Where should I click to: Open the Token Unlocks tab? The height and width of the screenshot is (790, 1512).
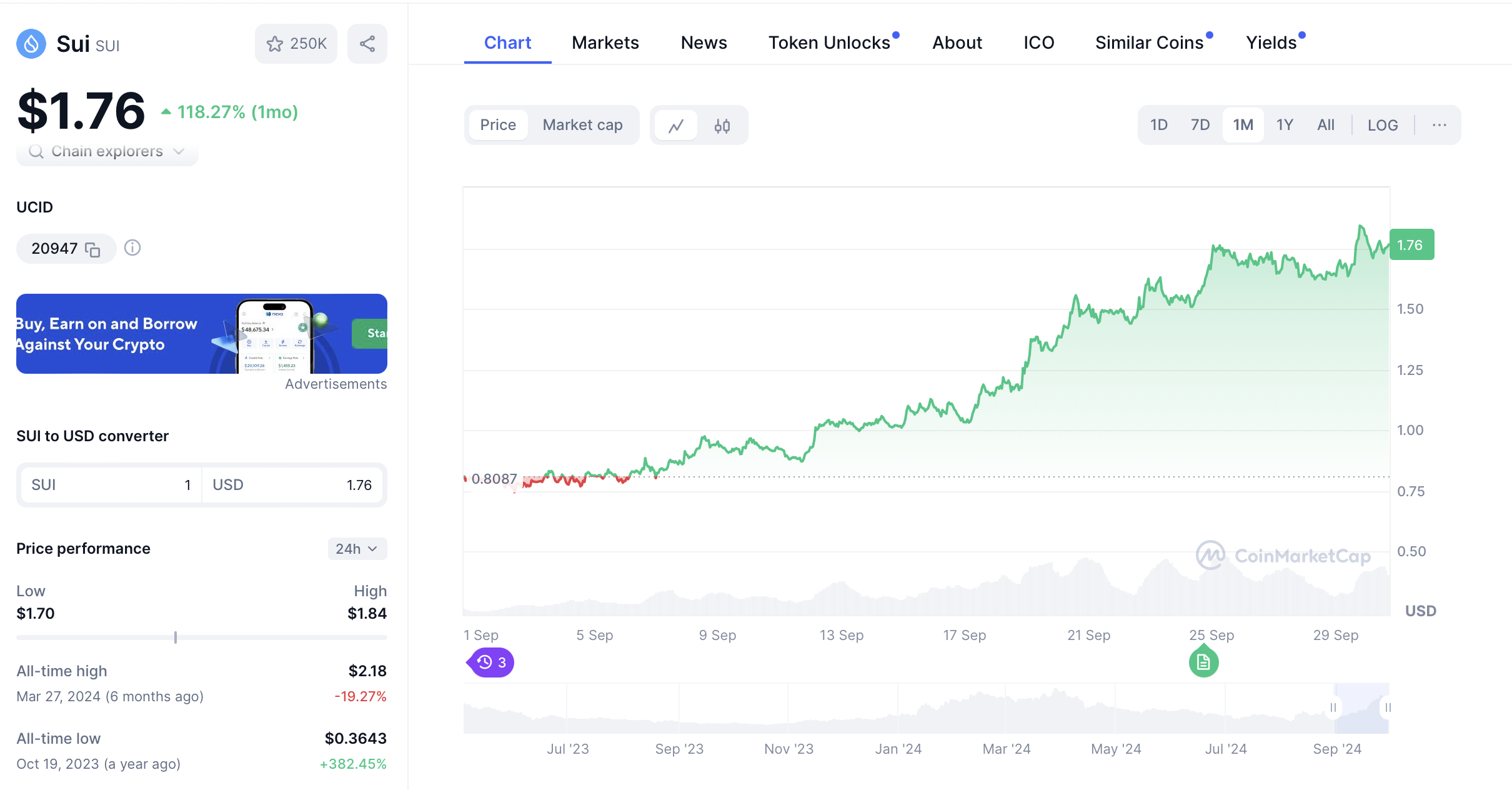pyautogui.click(x=828, y=42)
